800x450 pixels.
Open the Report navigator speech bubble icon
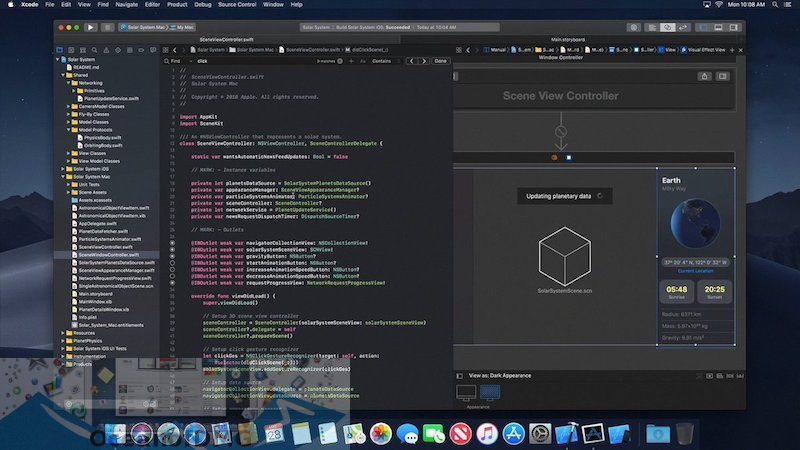pyautogui.click(x=153, y=50)
